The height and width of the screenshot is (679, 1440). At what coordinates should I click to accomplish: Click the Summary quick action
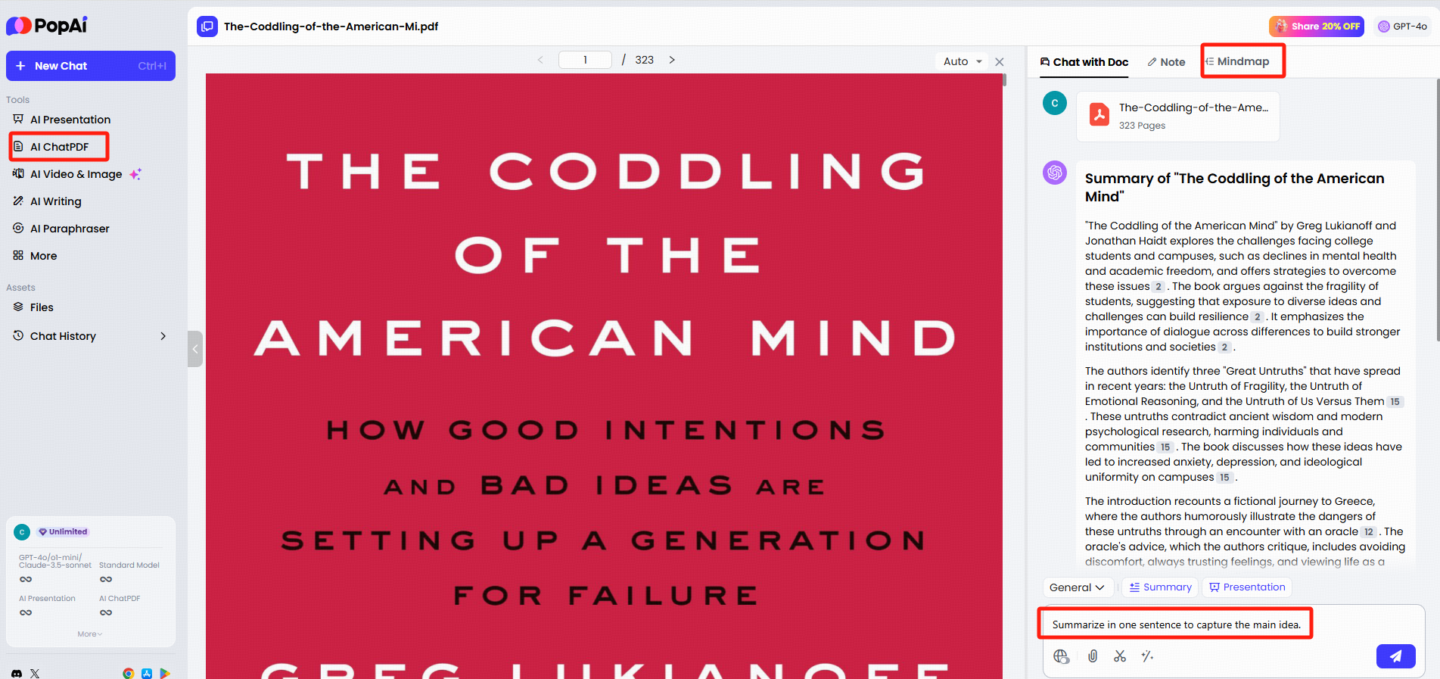click(1160, 587)
